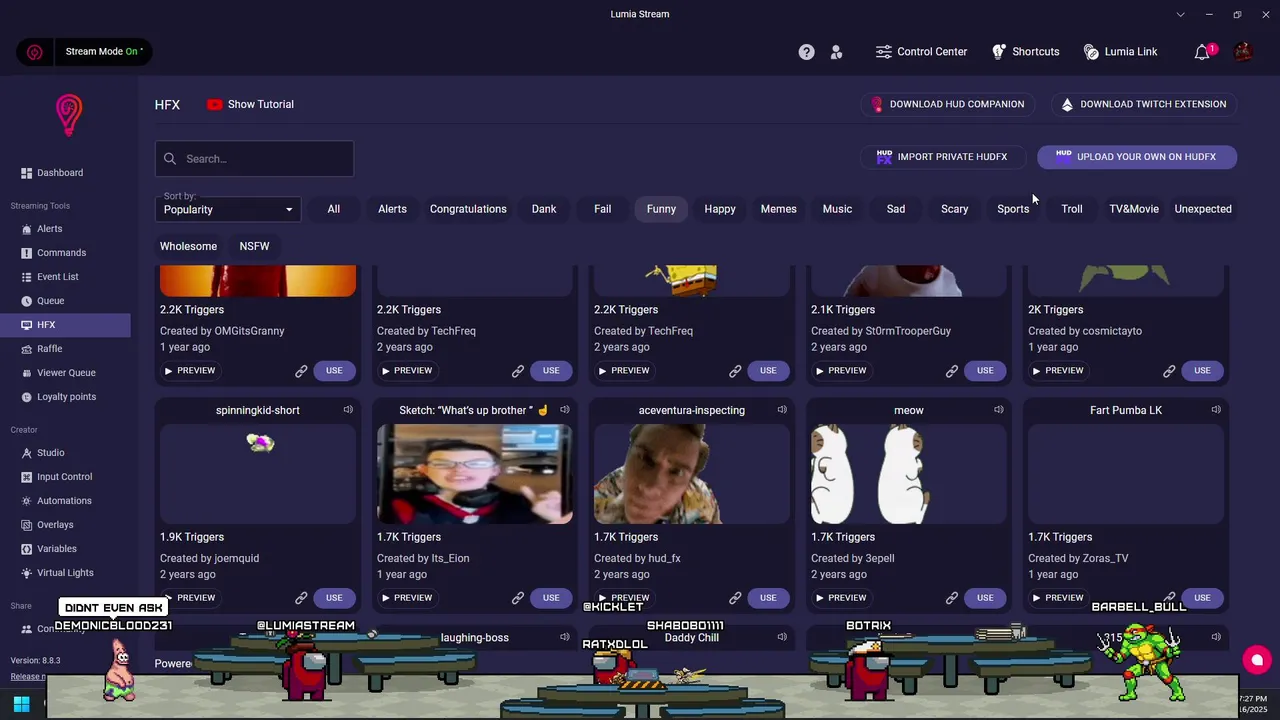Toggle sound icon on meow card

coord(999,410)
